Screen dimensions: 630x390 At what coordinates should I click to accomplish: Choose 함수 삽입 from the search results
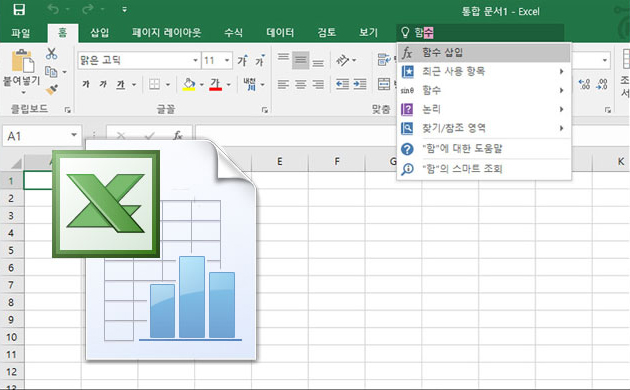[484, 53]
